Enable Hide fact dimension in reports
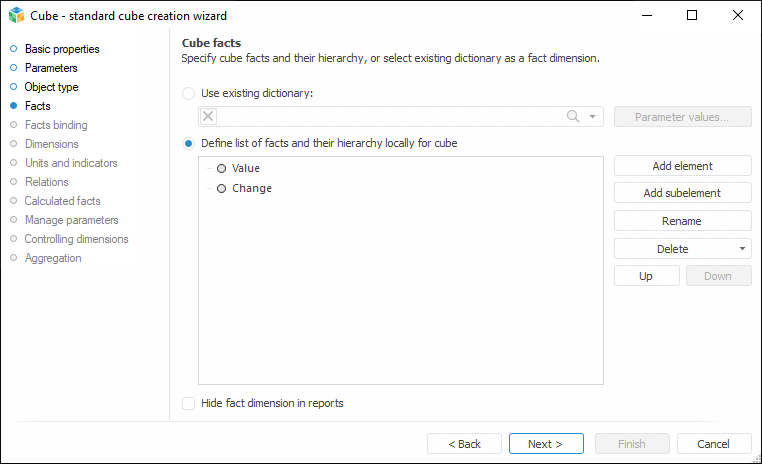Screen dimensions: 762x464 189,404
